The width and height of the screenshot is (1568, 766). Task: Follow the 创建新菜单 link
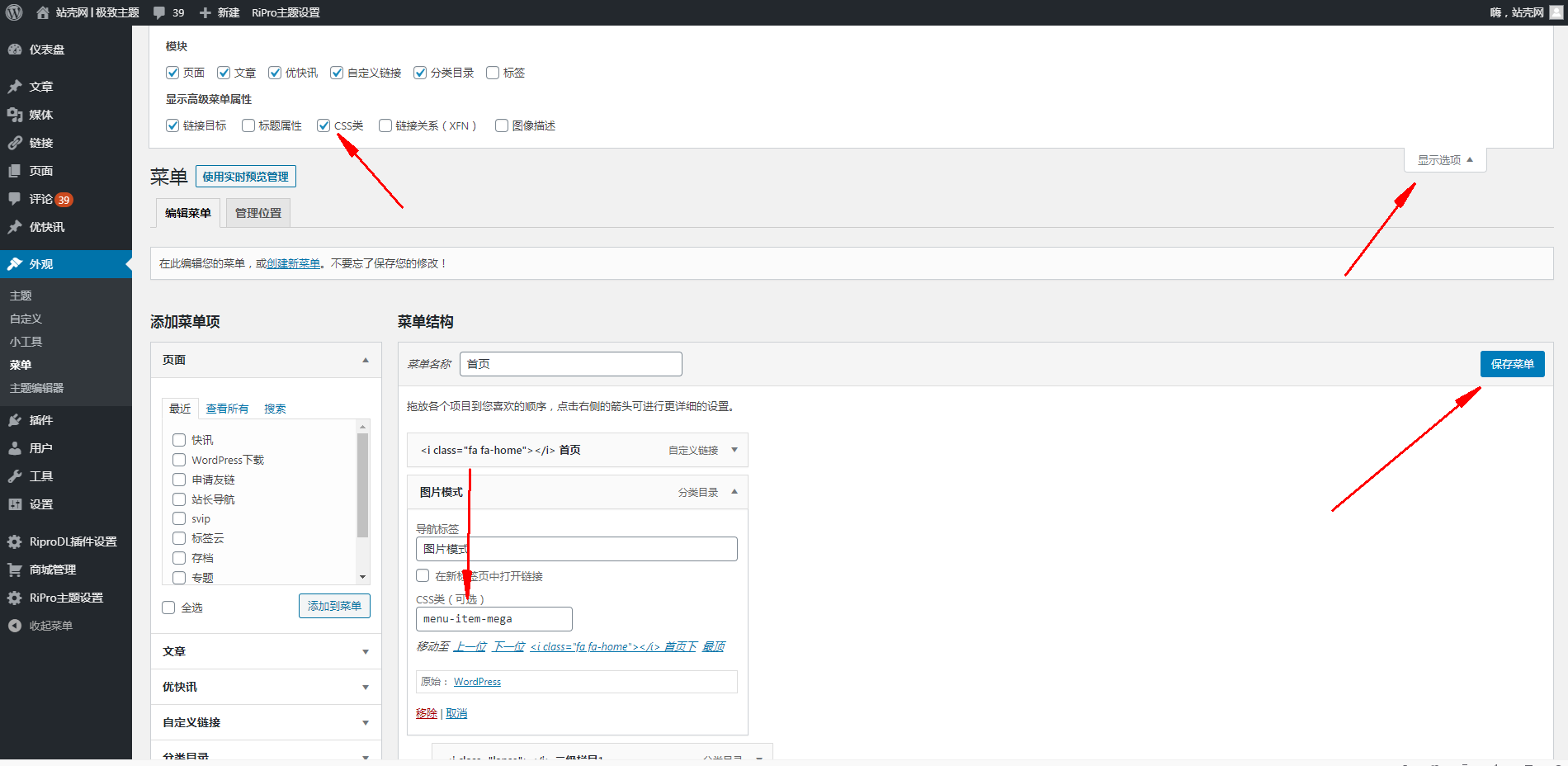click(x=293, y=263)
